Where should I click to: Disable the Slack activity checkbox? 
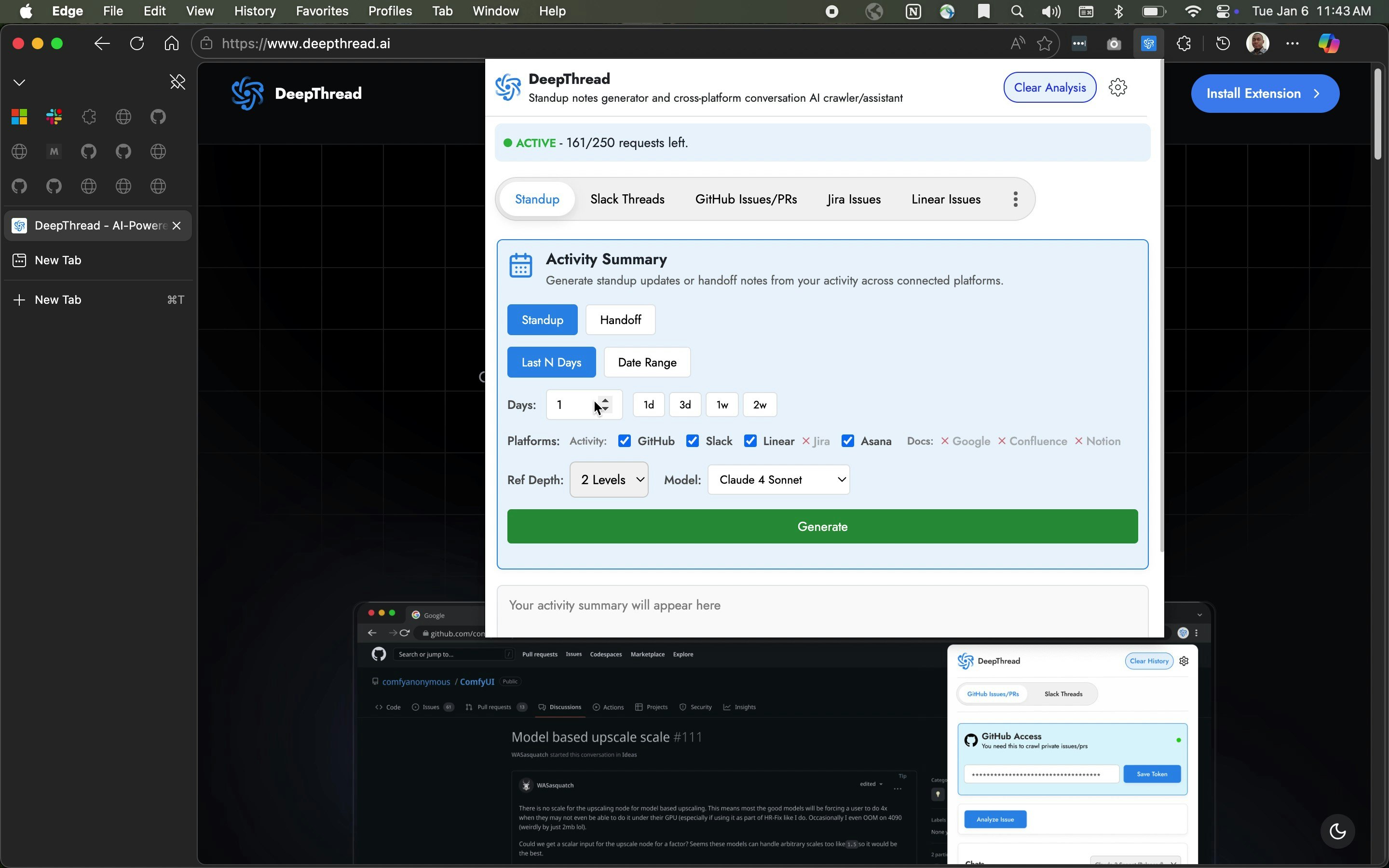point(693,441)
